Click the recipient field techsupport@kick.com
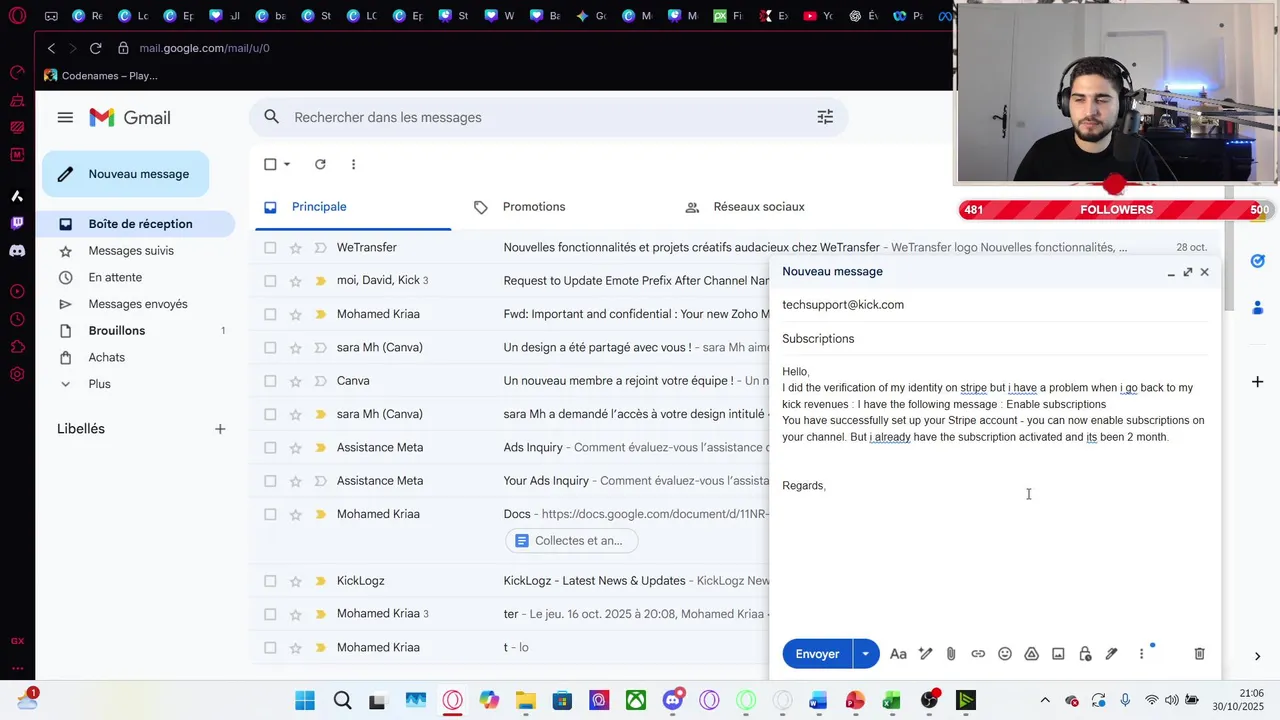The height and width of the screenshot is (720, 1280). coord(995,305)
